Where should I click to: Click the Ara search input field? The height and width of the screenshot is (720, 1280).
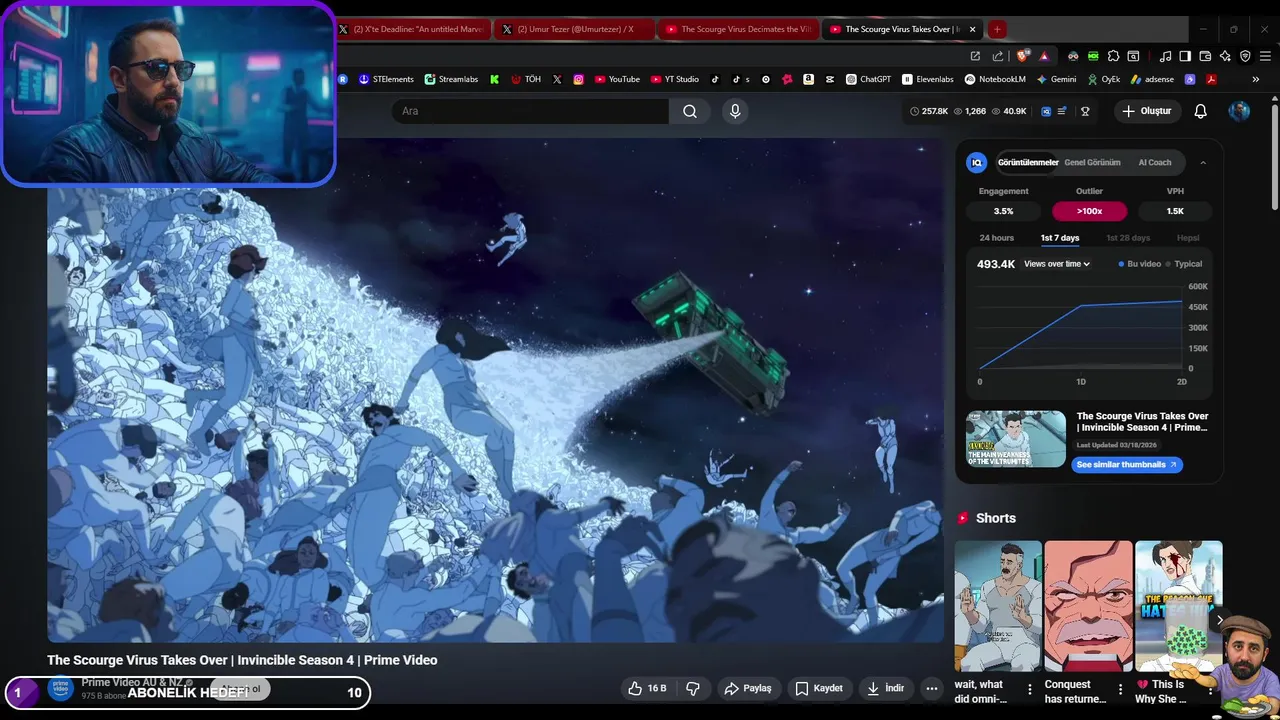pyautogui.click(x=530, y=111)
